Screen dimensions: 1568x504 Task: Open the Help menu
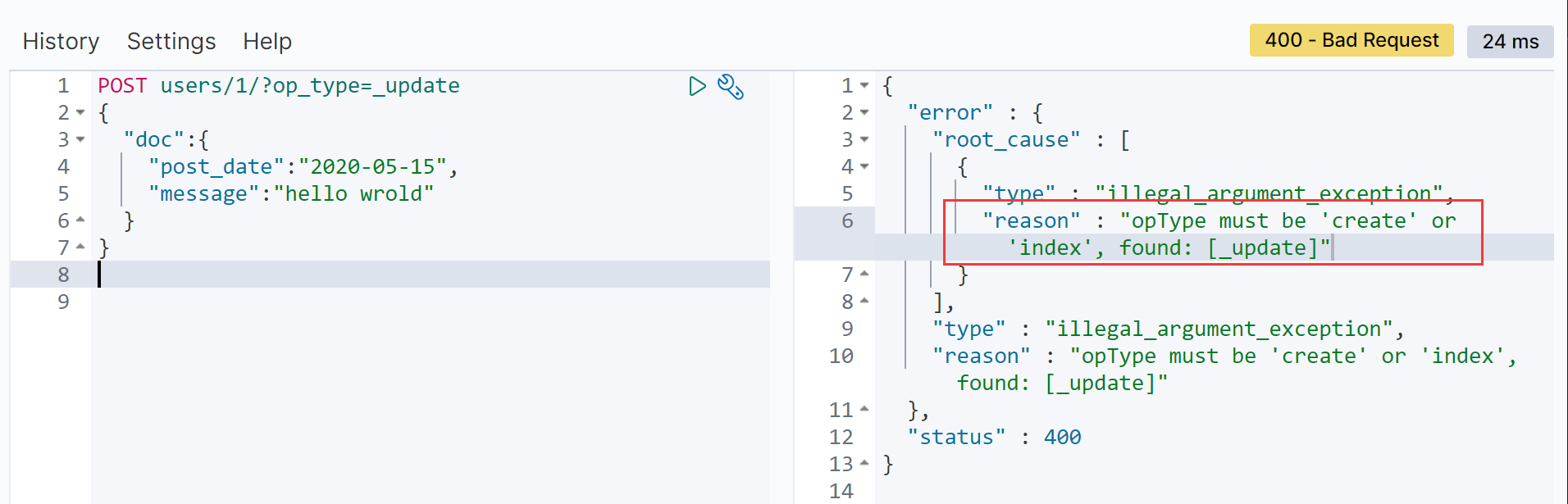pos(267,41)
